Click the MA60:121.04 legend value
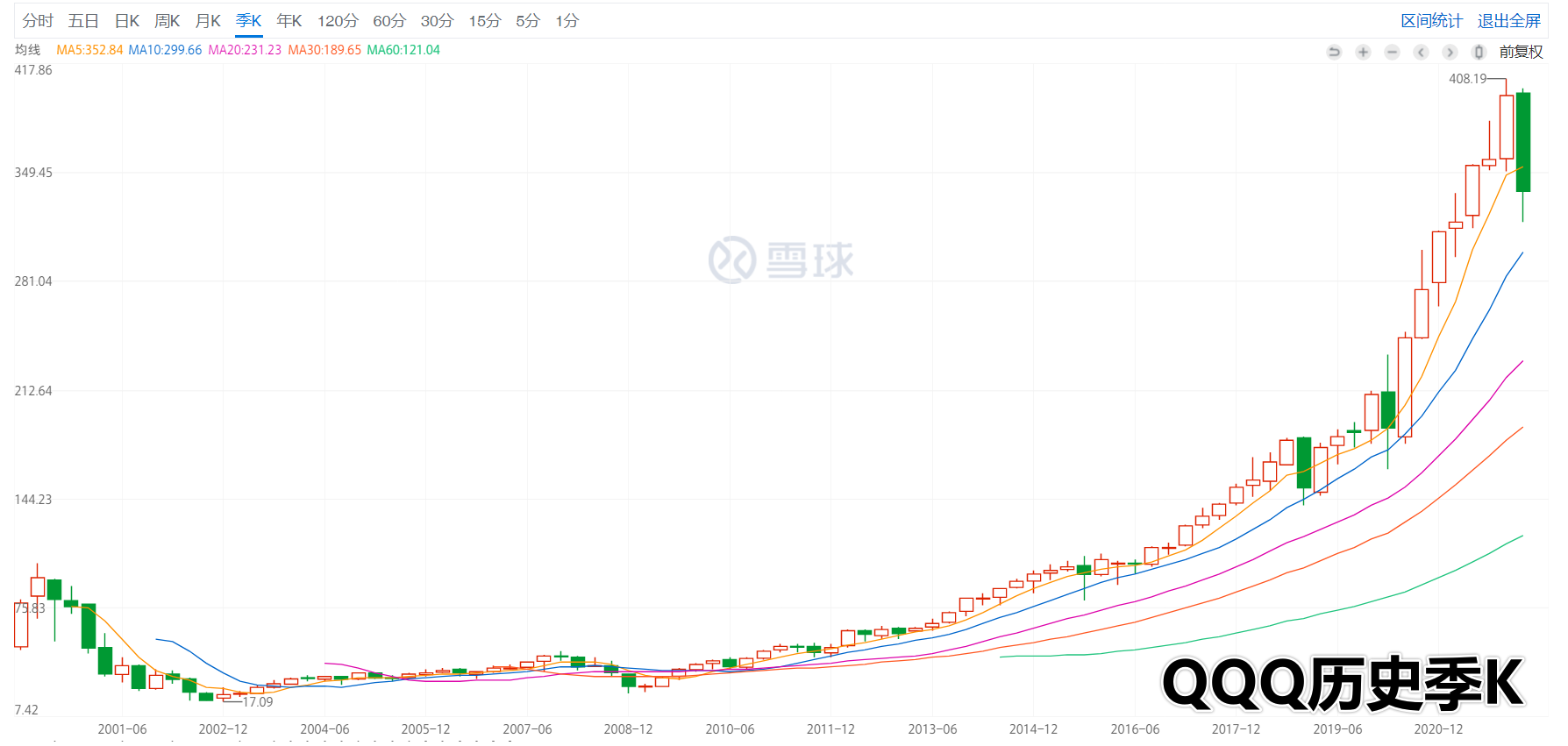The height and width of the screenshot is (746, 1568). tap(403, 50)
